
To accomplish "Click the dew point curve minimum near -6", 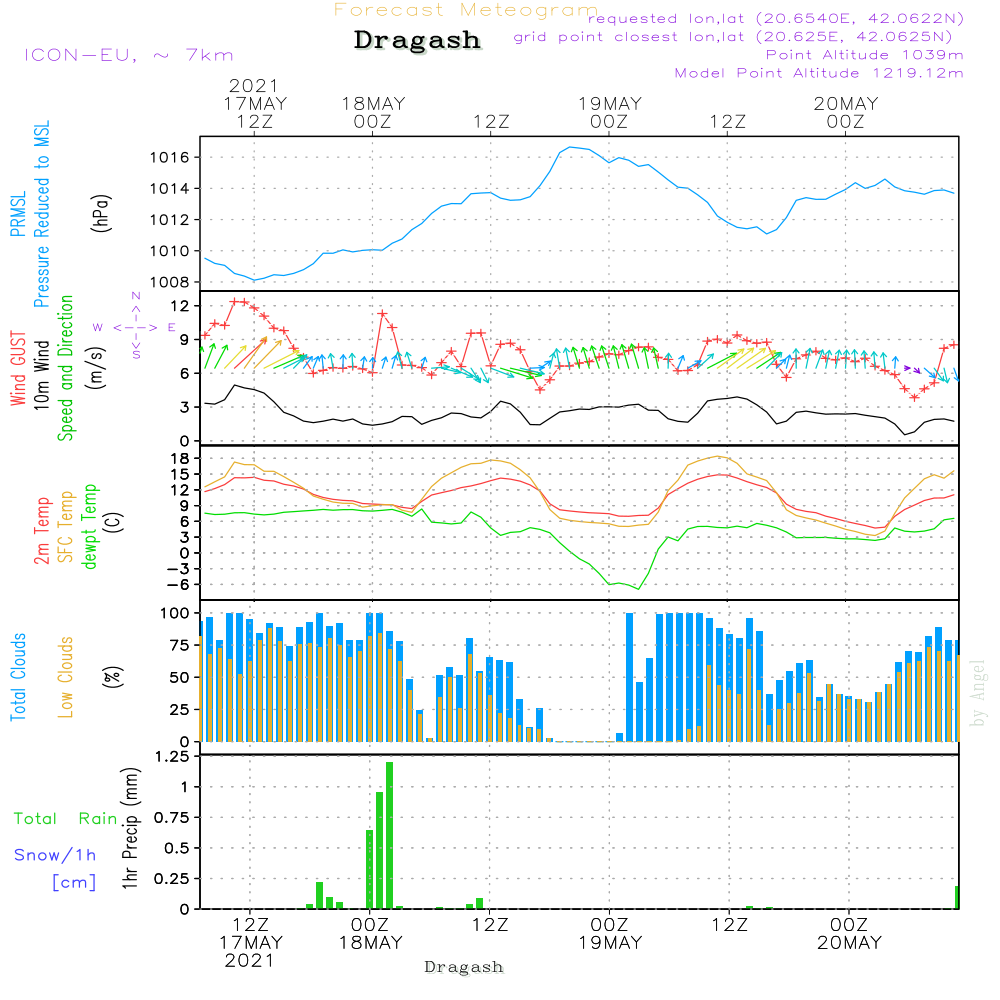I will click(x=638, y=588).
